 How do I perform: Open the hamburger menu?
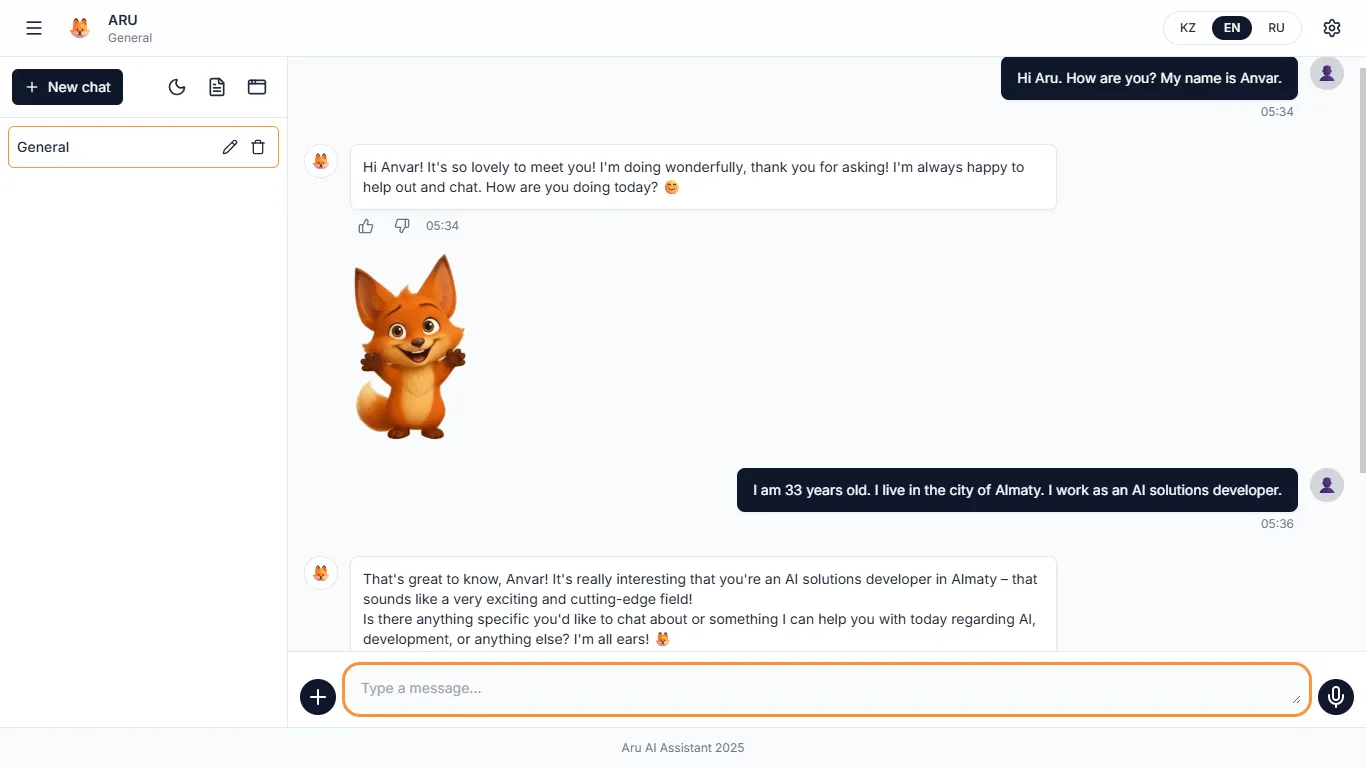[x=34, y=28]
